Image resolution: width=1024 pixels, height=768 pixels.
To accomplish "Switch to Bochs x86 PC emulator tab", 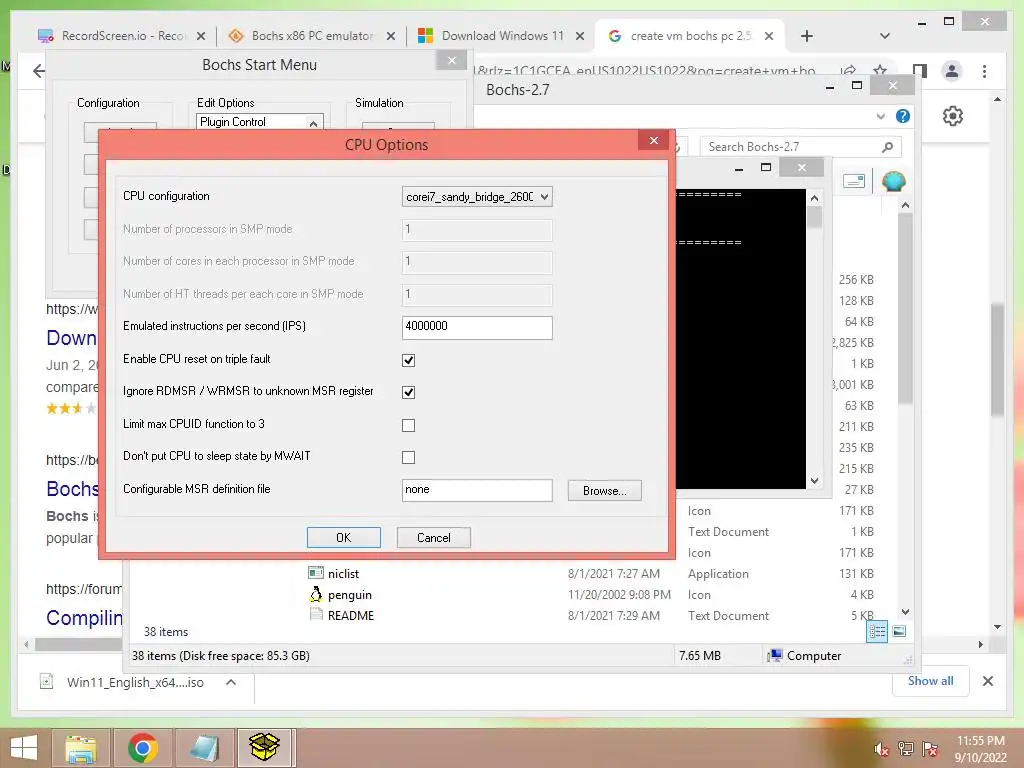I will point(312,36).
